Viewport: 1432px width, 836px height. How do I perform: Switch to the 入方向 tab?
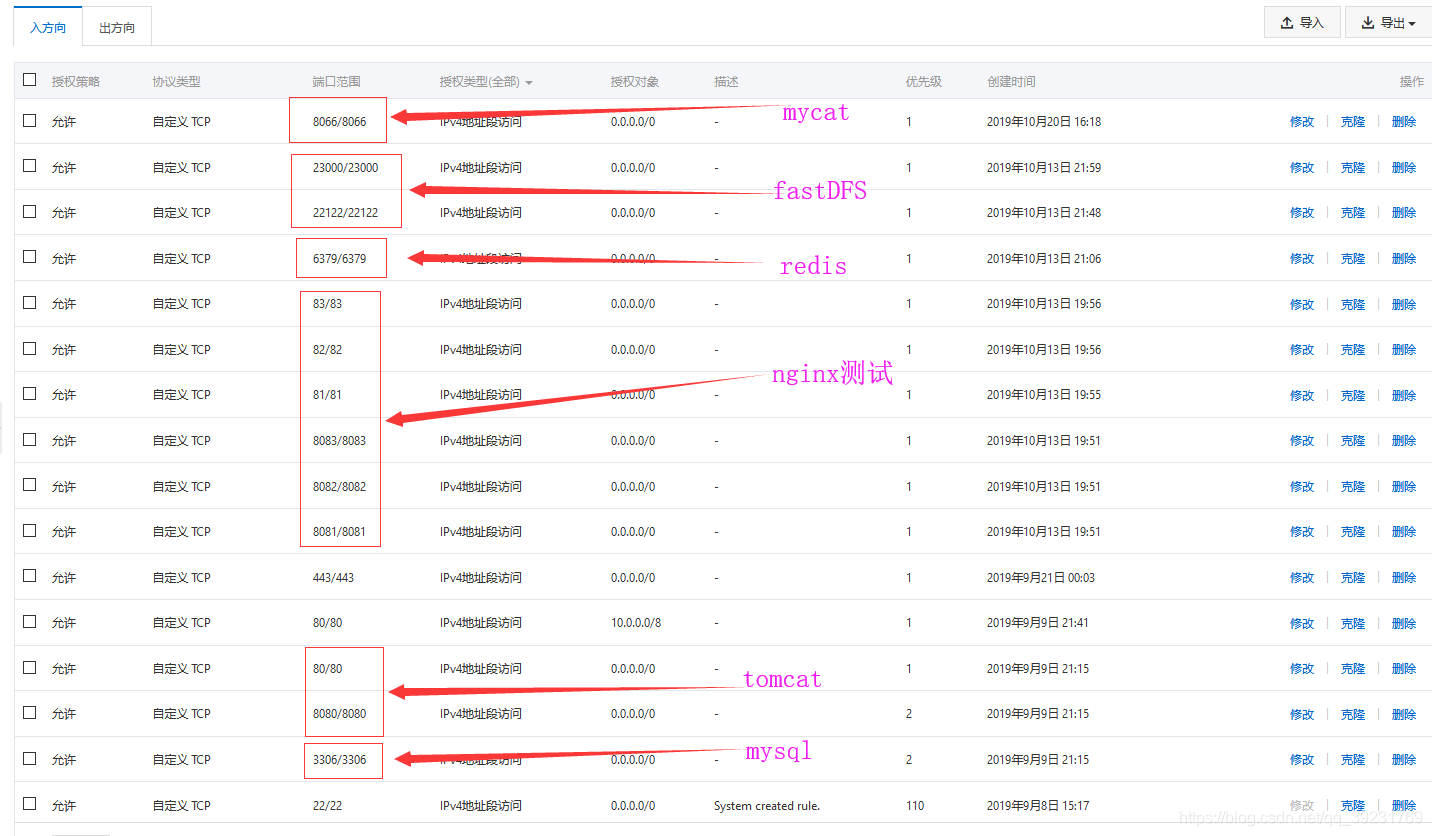pyautogui.click(x=48, y=27)
